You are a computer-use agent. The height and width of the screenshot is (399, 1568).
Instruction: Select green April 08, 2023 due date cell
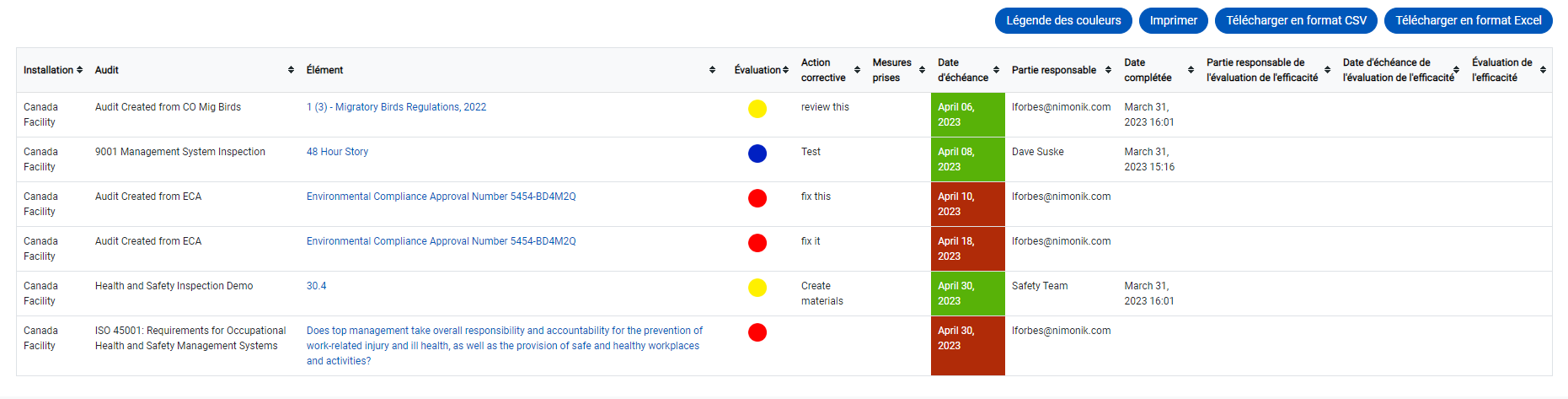coord(968,159)
